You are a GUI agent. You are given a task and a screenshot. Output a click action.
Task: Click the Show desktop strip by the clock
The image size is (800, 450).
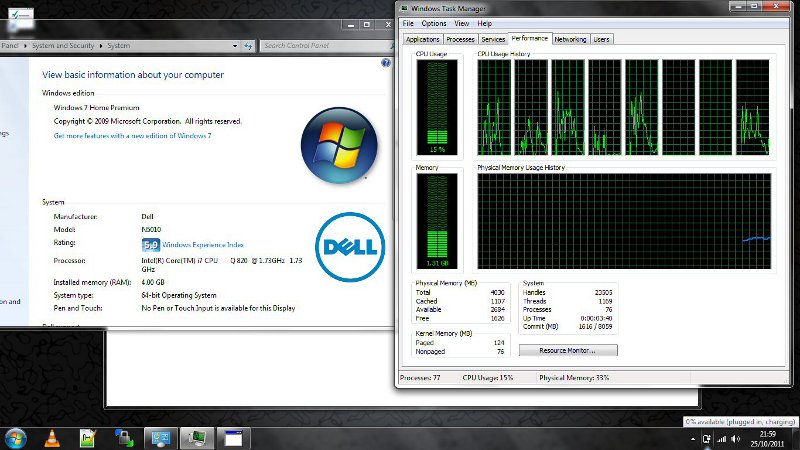point(795,439)
